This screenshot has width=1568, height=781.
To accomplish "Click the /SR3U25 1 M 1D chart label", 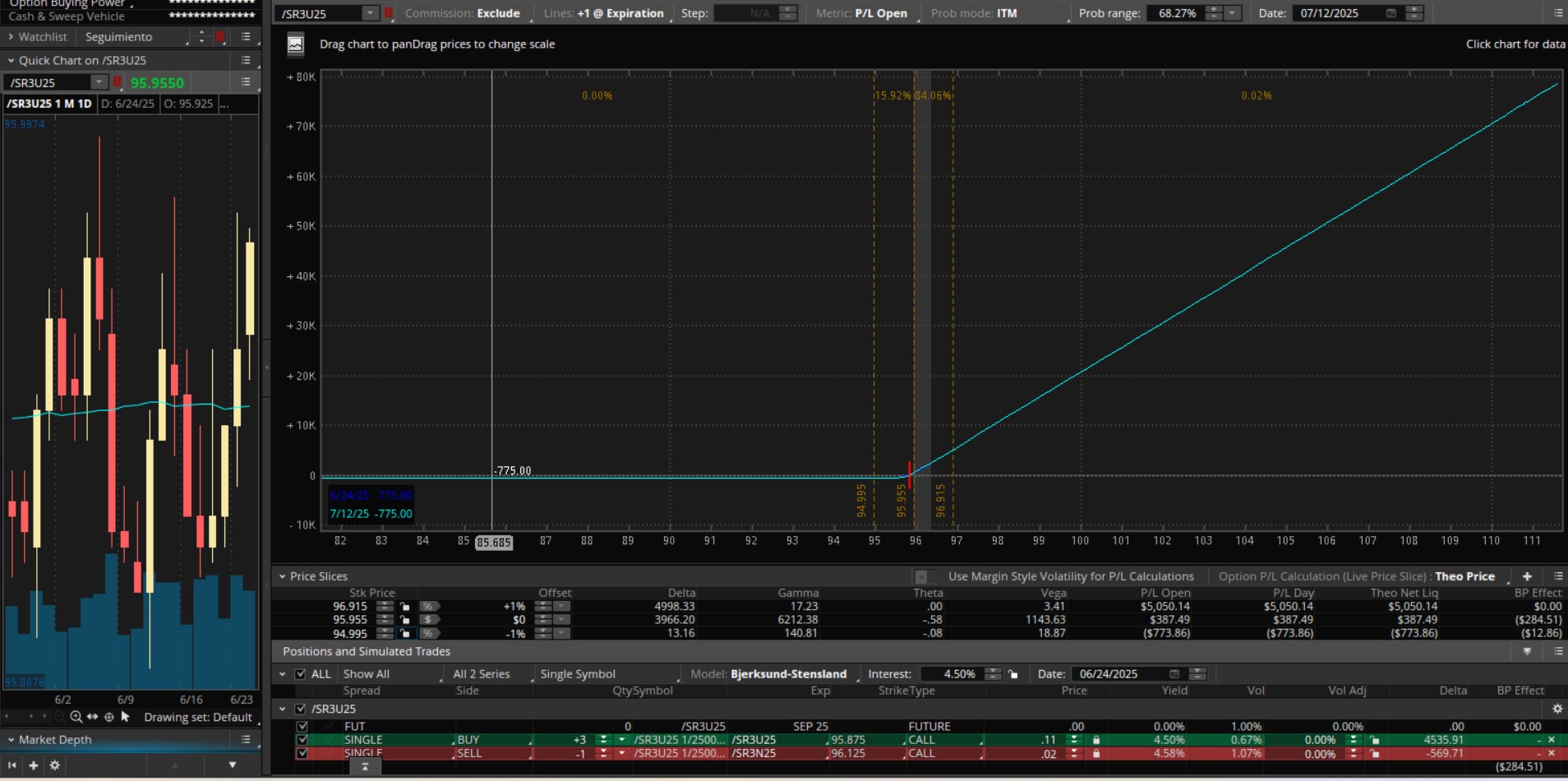I will pyautogui.click(x=49, y=104).
